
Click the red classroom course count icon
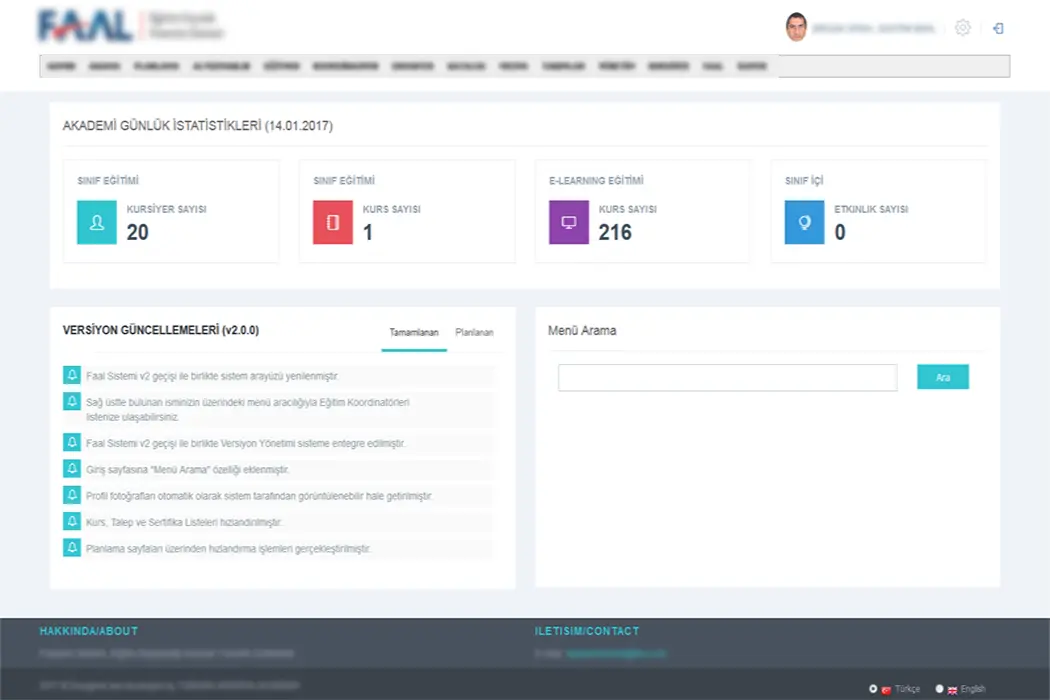[333, 223]
